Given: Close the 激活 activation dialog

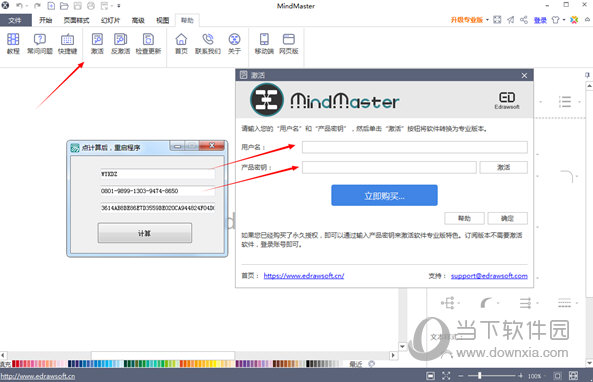Looking at the screenshot, I should (x=524, y=75).
